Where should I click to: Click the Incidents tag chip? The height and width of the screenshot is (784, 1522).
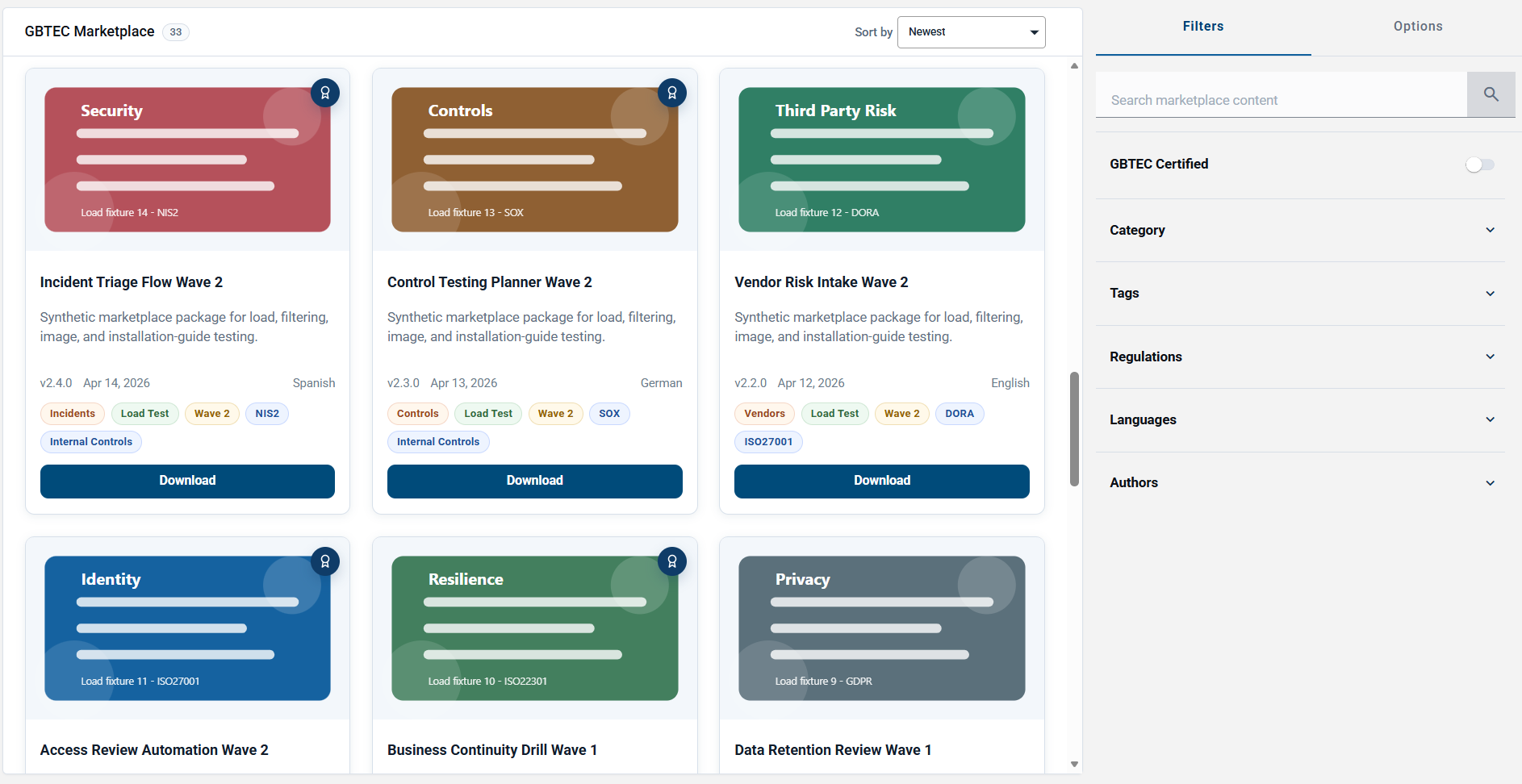click(73, 414)
